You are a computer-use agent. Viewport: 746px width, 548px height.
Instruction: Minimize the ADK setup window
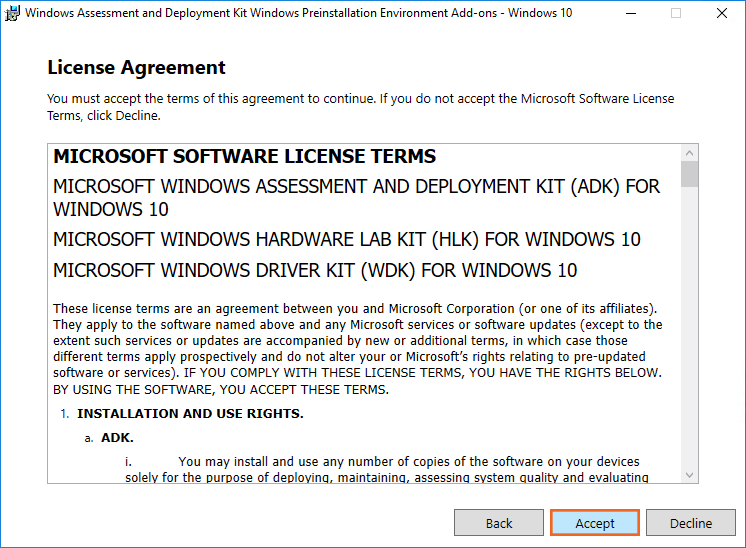pyautogui.click(x=630, y=14)
